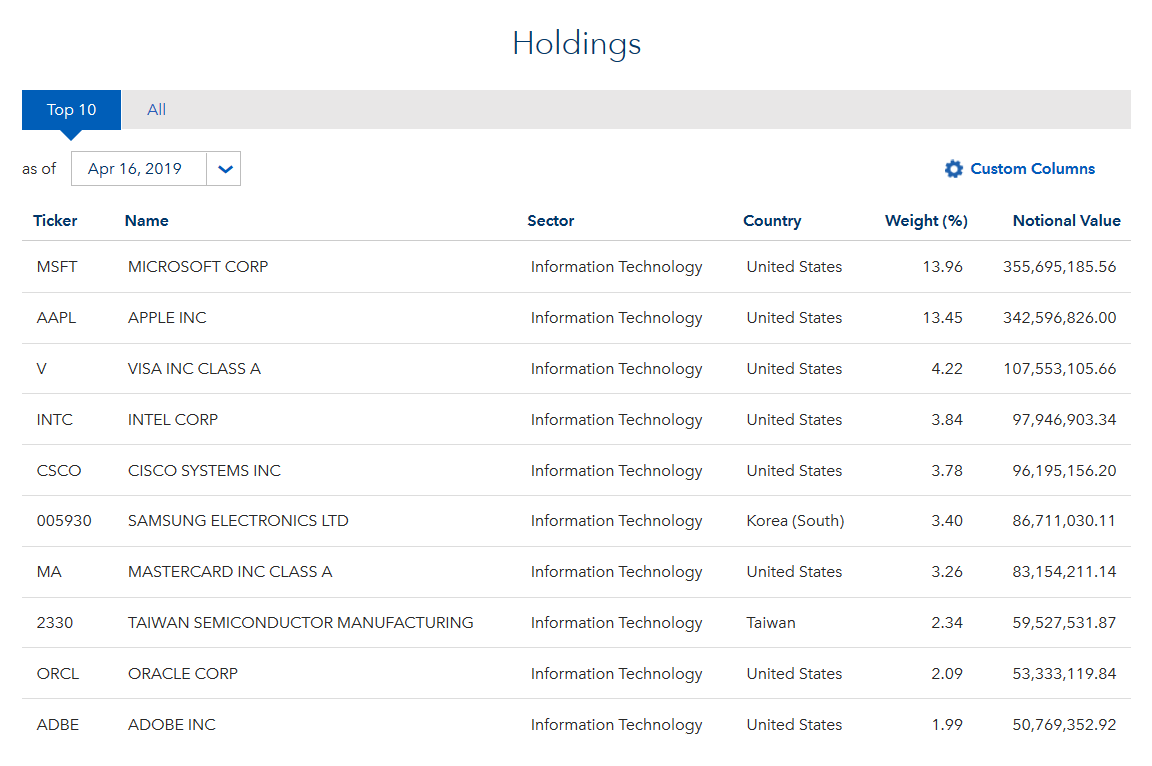Screen dimensions: 1152x766
Task: Open the as-of date dropdown arrow
Action: tap(225, 169)
